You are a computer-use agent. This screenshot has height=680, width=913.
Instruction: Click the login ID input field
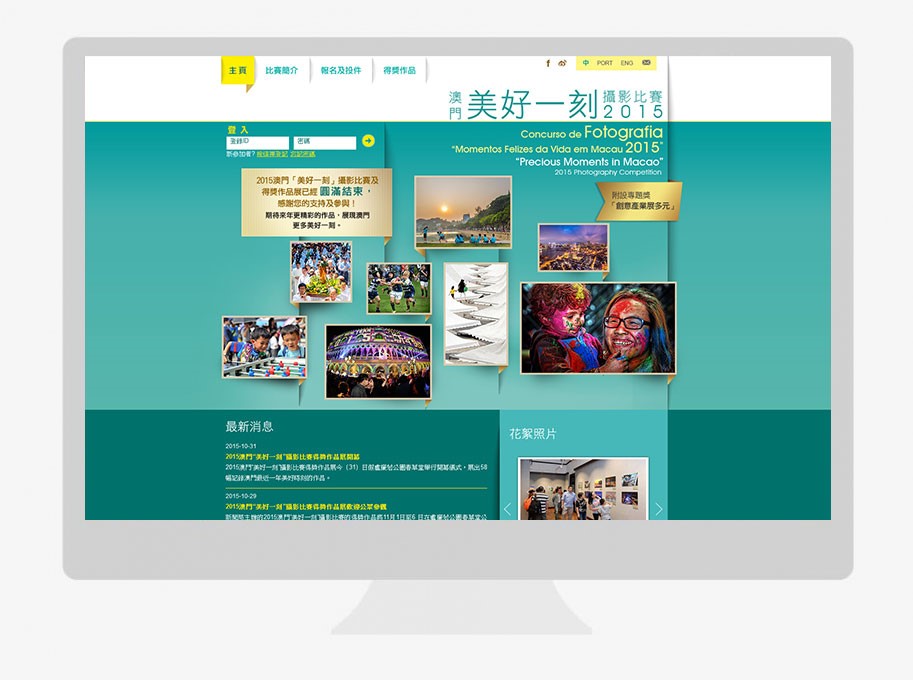(x=257, y=143)
